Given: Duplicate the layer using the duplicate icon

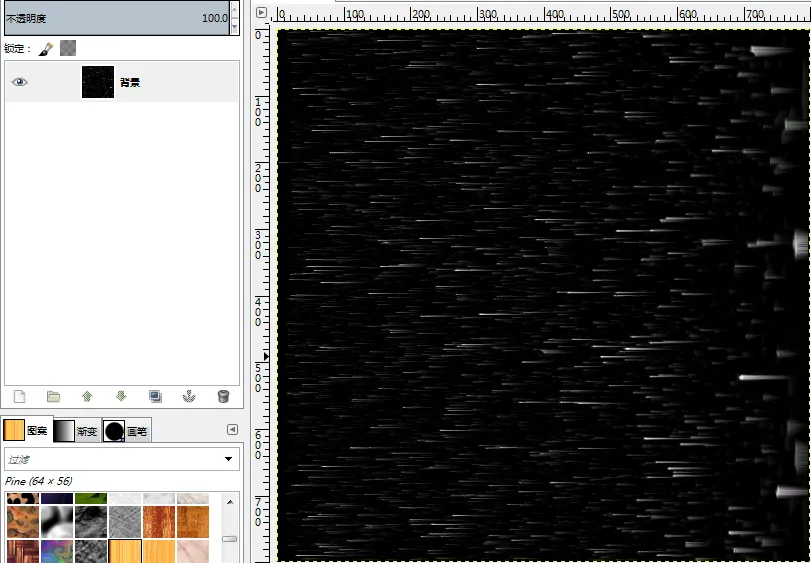Looking at the screenshot, I should coord(155,397).
